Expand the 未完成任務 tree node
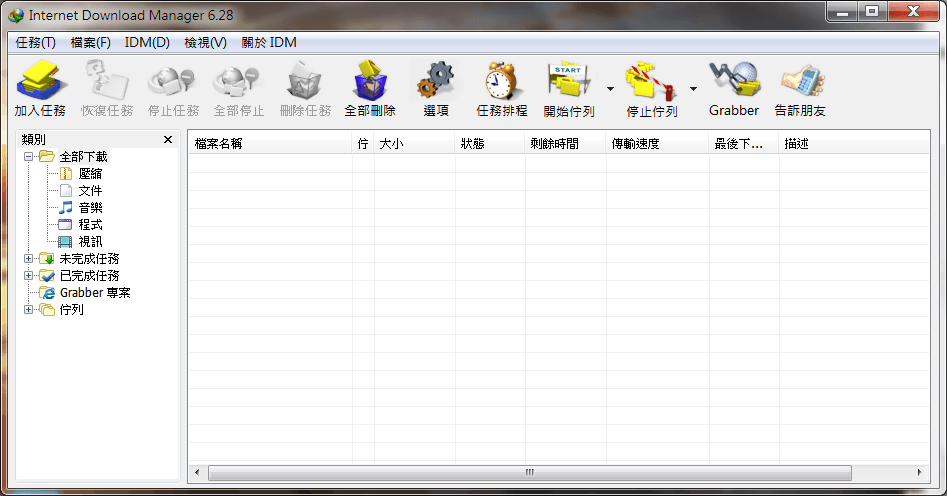 pos(28,259)
